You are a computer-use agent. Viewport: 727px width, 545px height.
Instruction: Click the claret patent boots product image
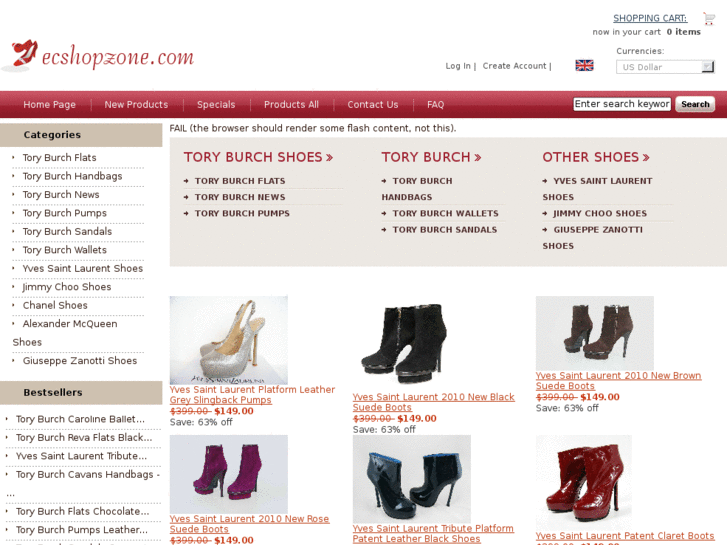coord(584,482)
